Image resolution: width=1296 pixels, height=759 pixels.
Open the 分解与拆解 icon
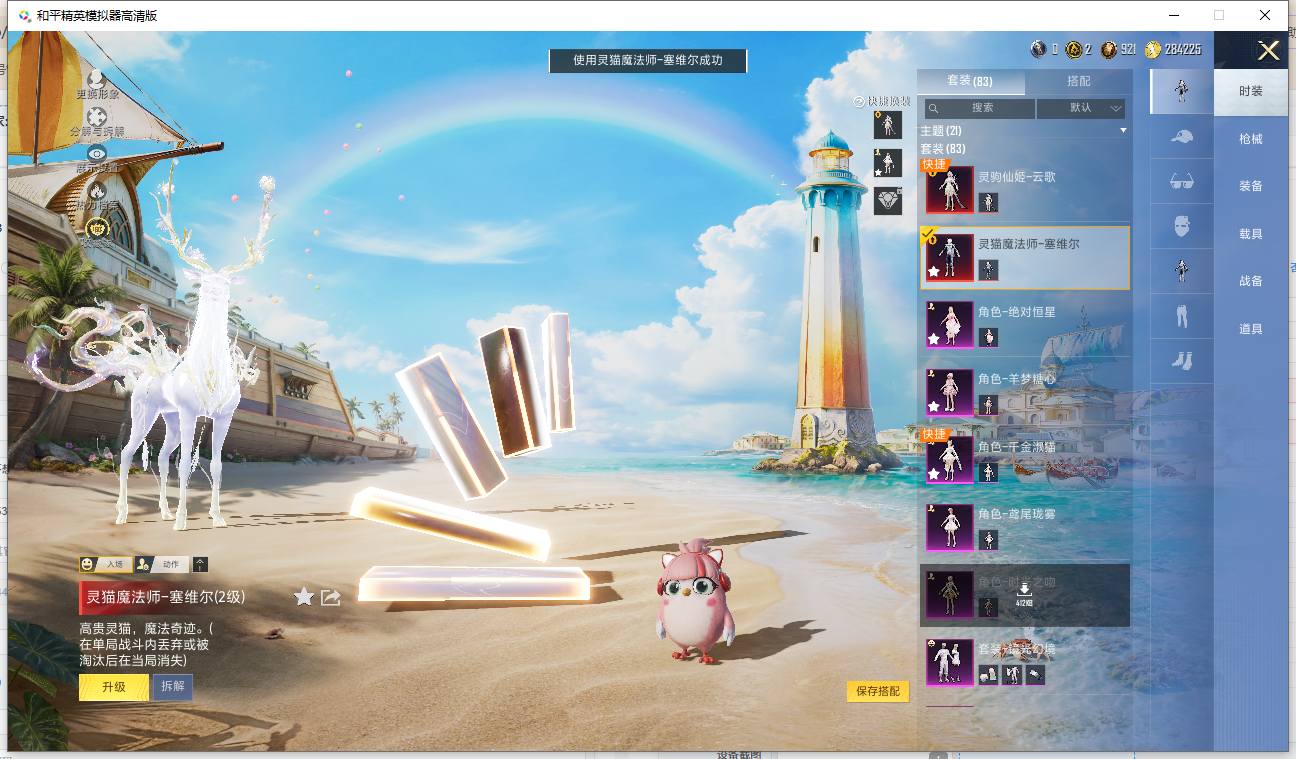tap(97, 117)
